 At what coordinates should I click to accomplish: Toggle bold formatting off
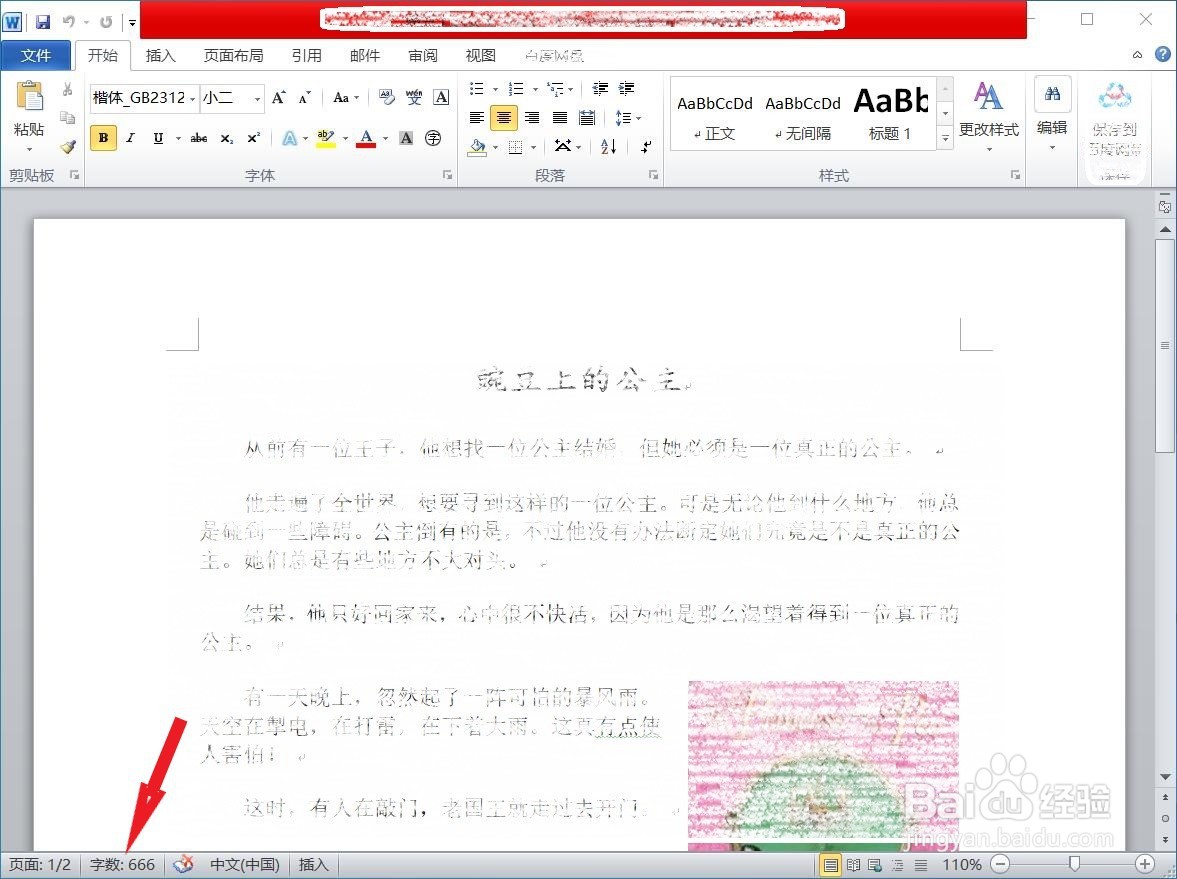click(x=103, y=137)
